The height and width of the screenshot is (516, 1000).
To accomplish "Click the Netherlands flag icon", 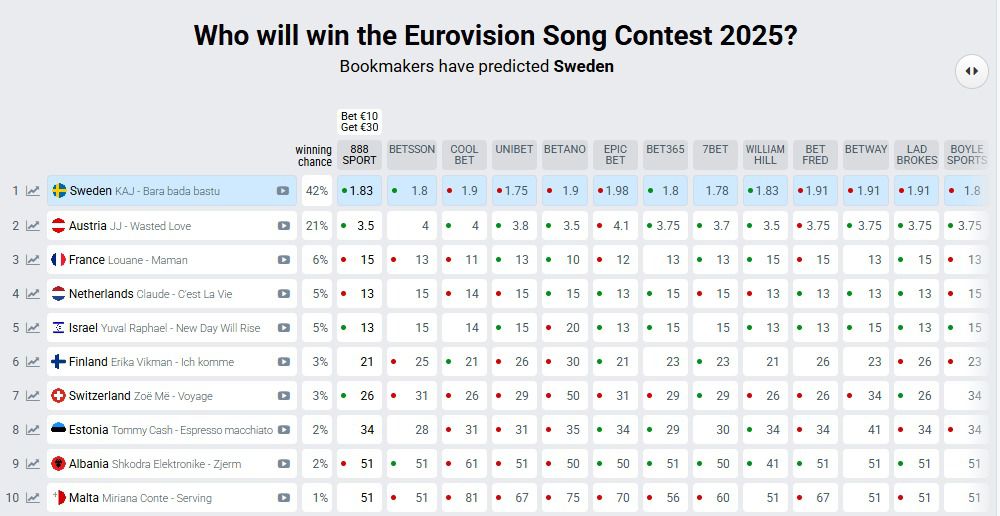I will pyautogui.click(x=58, y=294).
